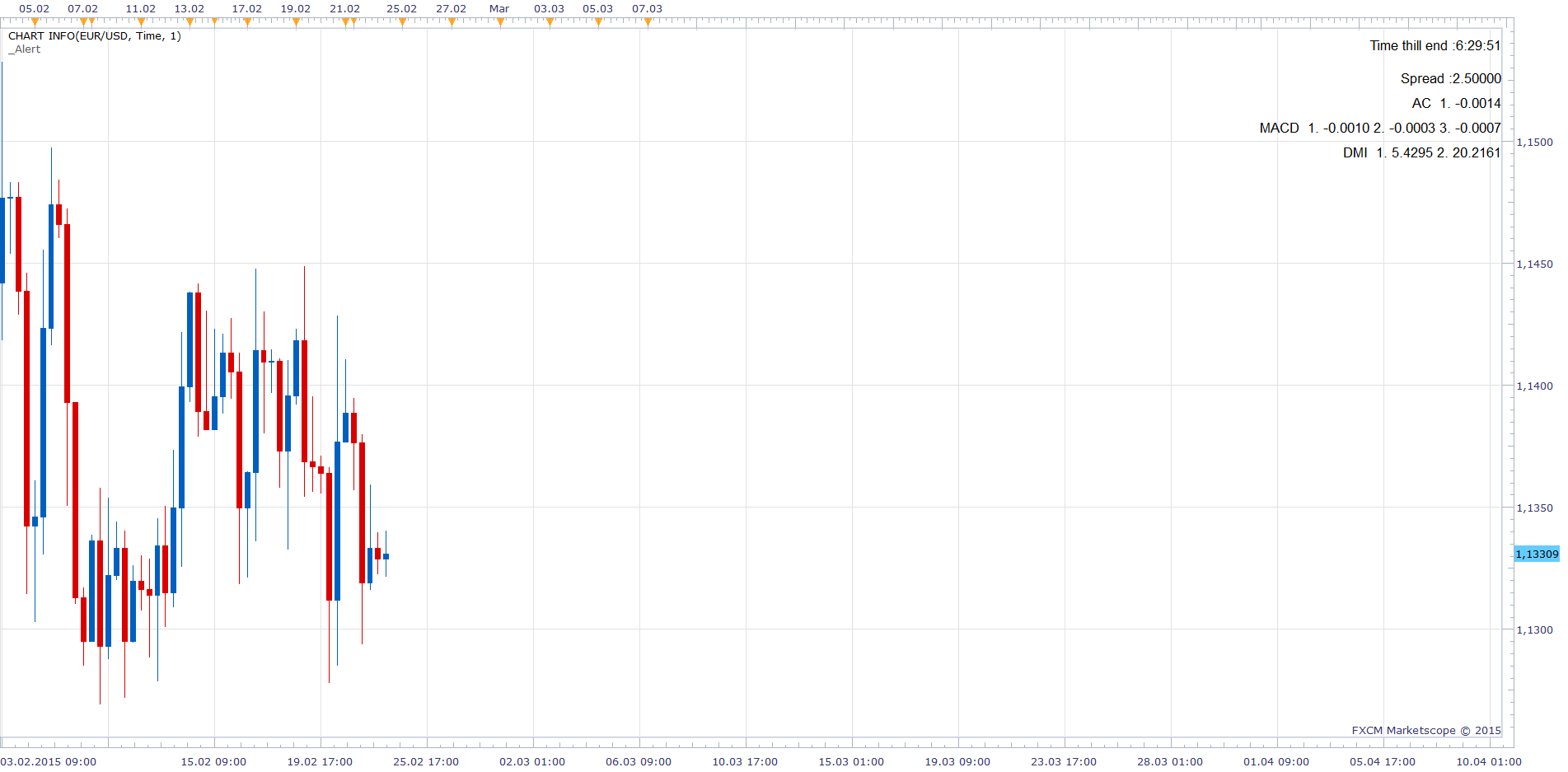Select the orange marker under 07.03

648,22
